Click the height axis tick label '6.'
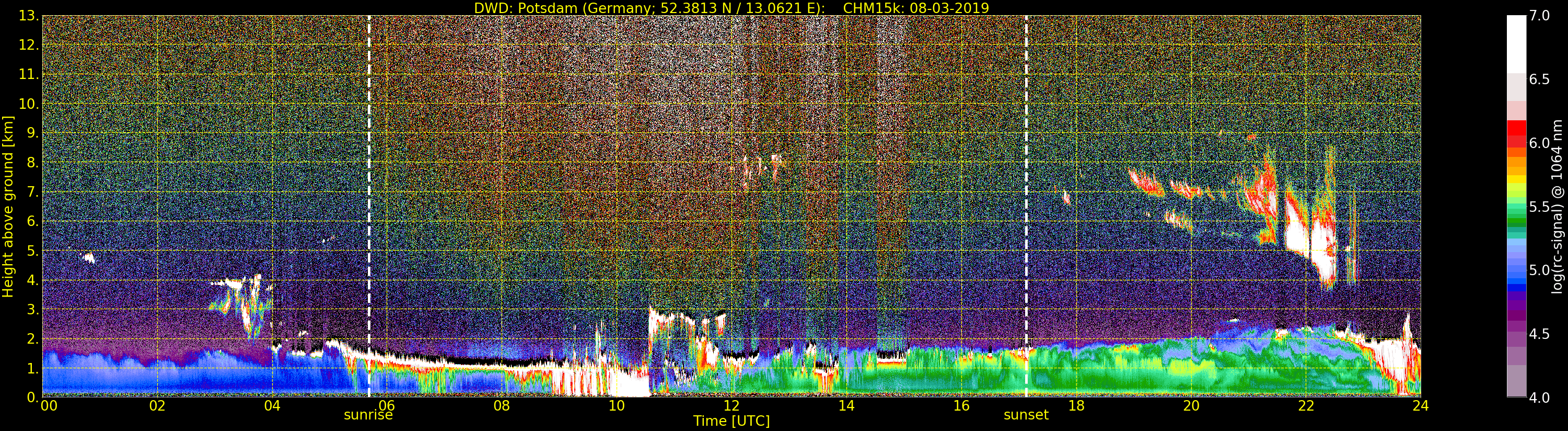This screenshot has height=431, width=1568. pos(33,221)
